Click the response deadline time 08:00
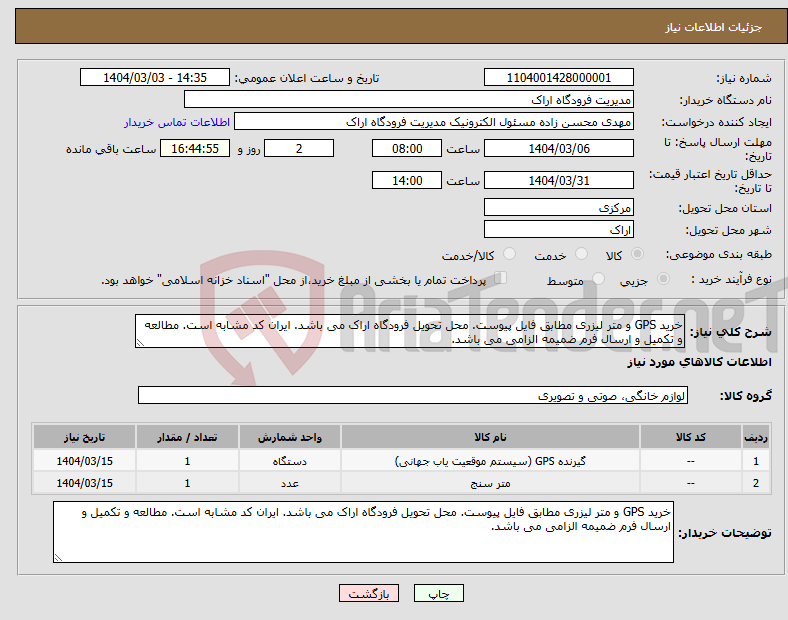The height and width of the screenshot is (620, 788). [407, 148]
